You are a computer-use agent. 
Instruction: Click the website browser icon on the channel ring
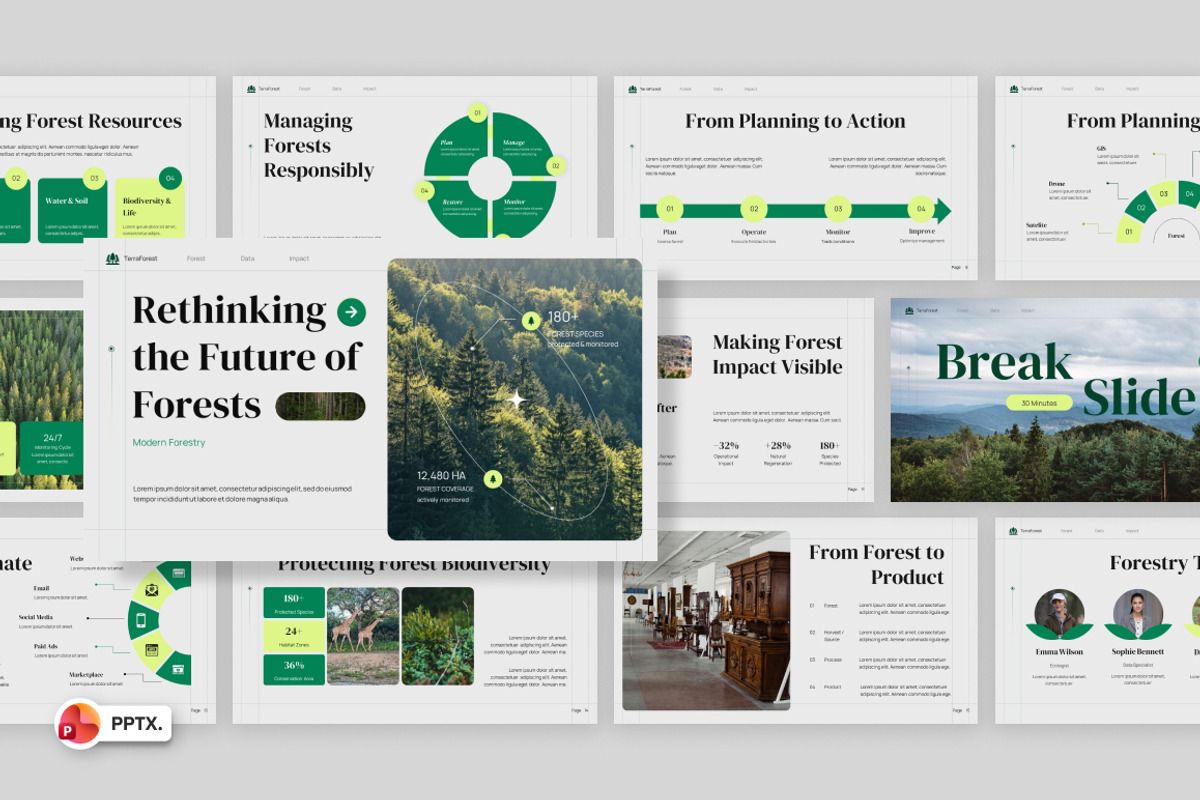179,573
